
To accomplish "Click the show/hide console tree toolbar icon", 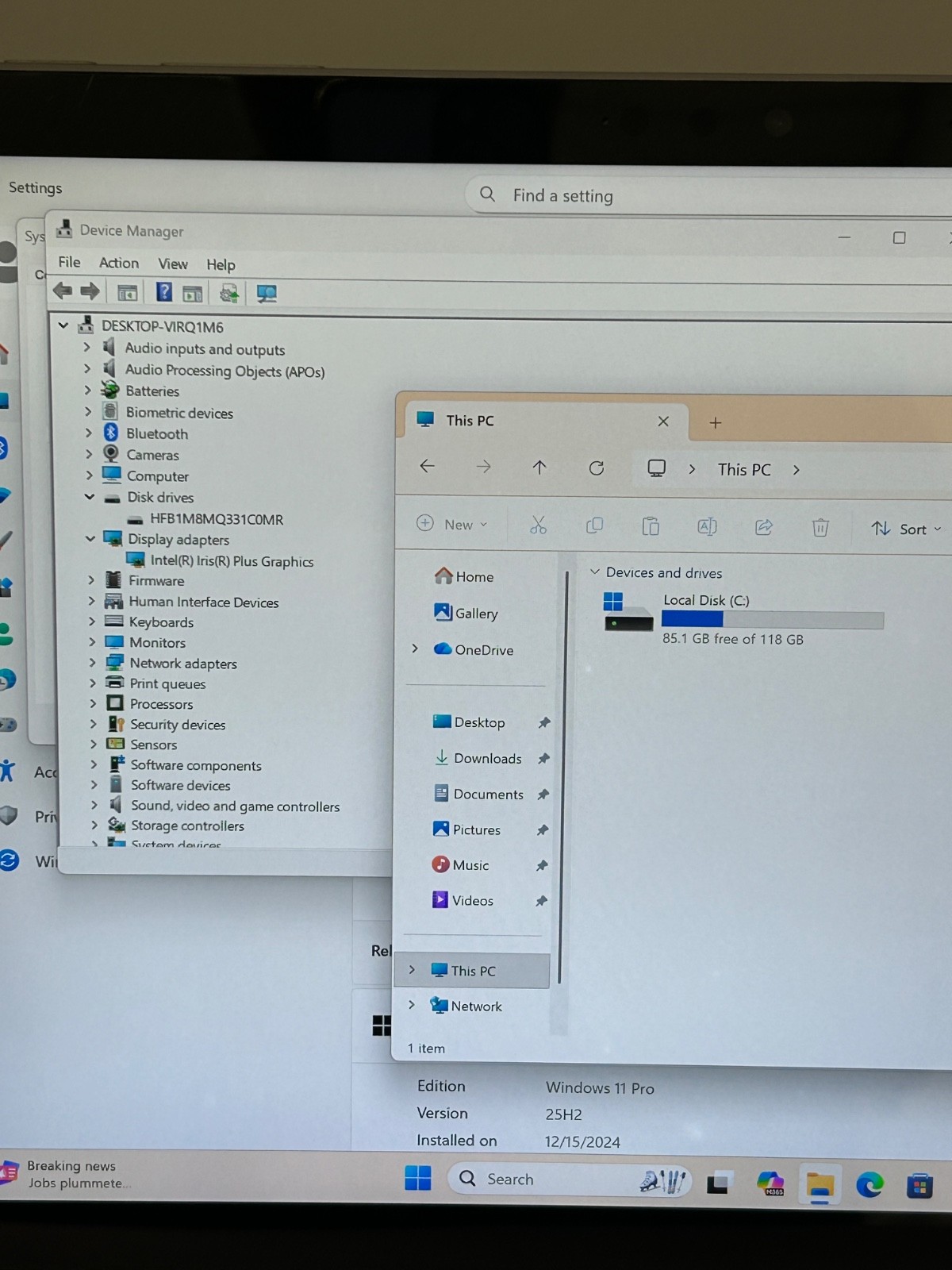I will pos(127,292).
